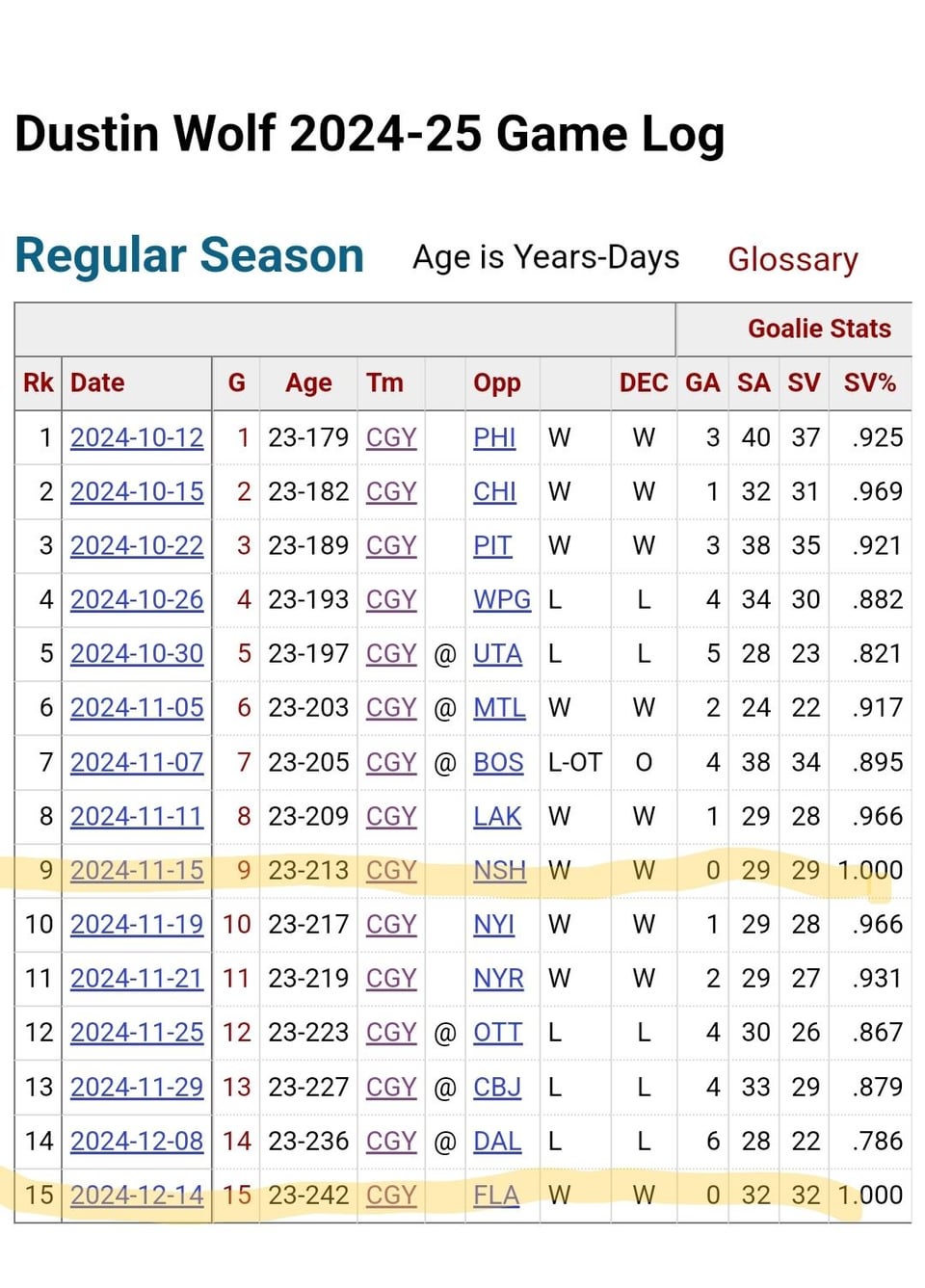Open the 2024-12-14 game date link
The image size is (925, 1288).
[x=137, y=1195]
